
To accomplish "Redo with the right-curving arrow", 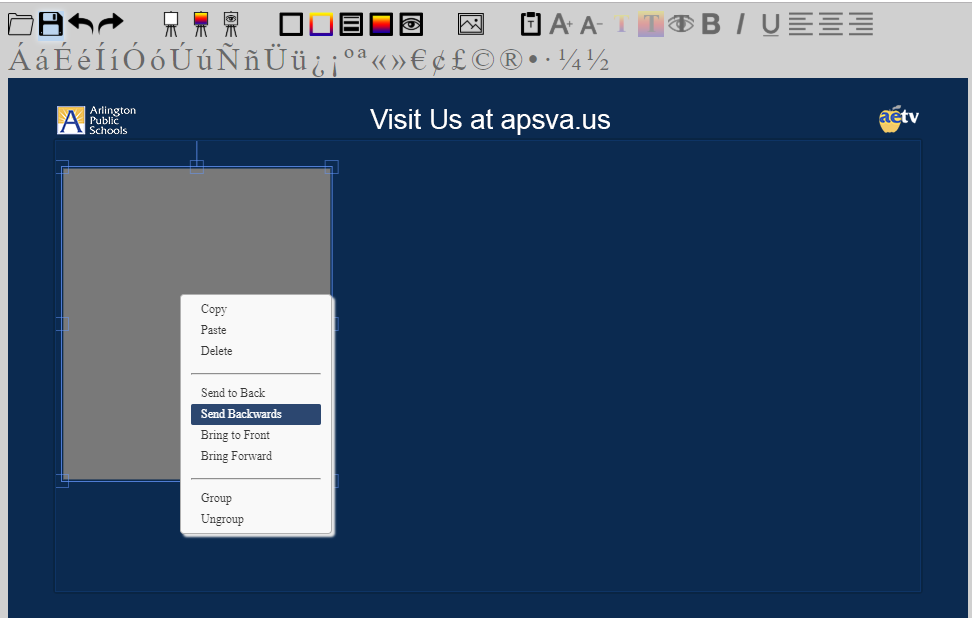I will 108,22.
